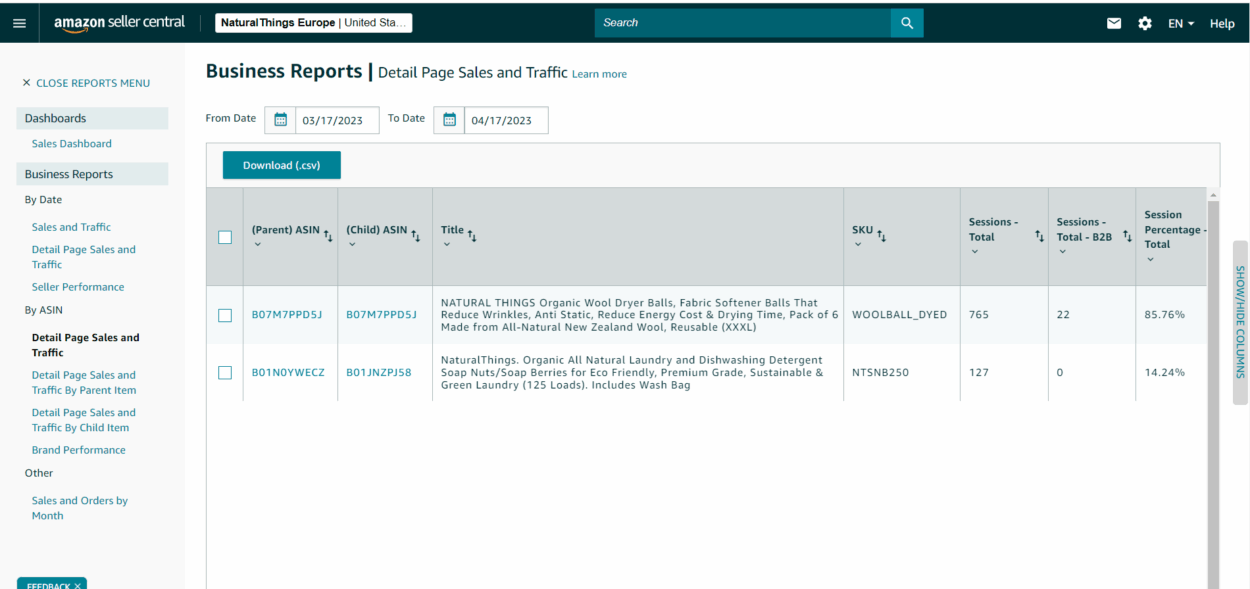
Task: Open the hamburger navigation menu
Action: tap(19, 22)
